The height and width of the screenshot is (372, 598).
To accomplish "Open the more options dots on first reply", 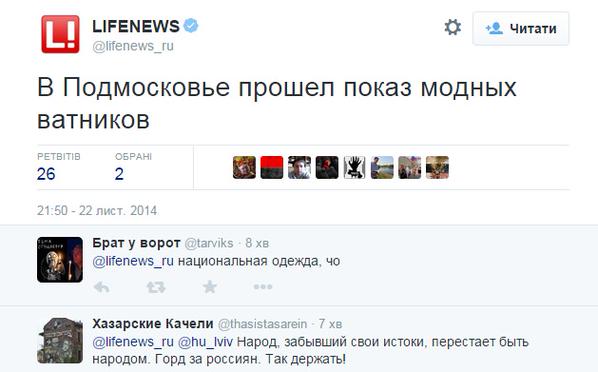I will (263, 287).
